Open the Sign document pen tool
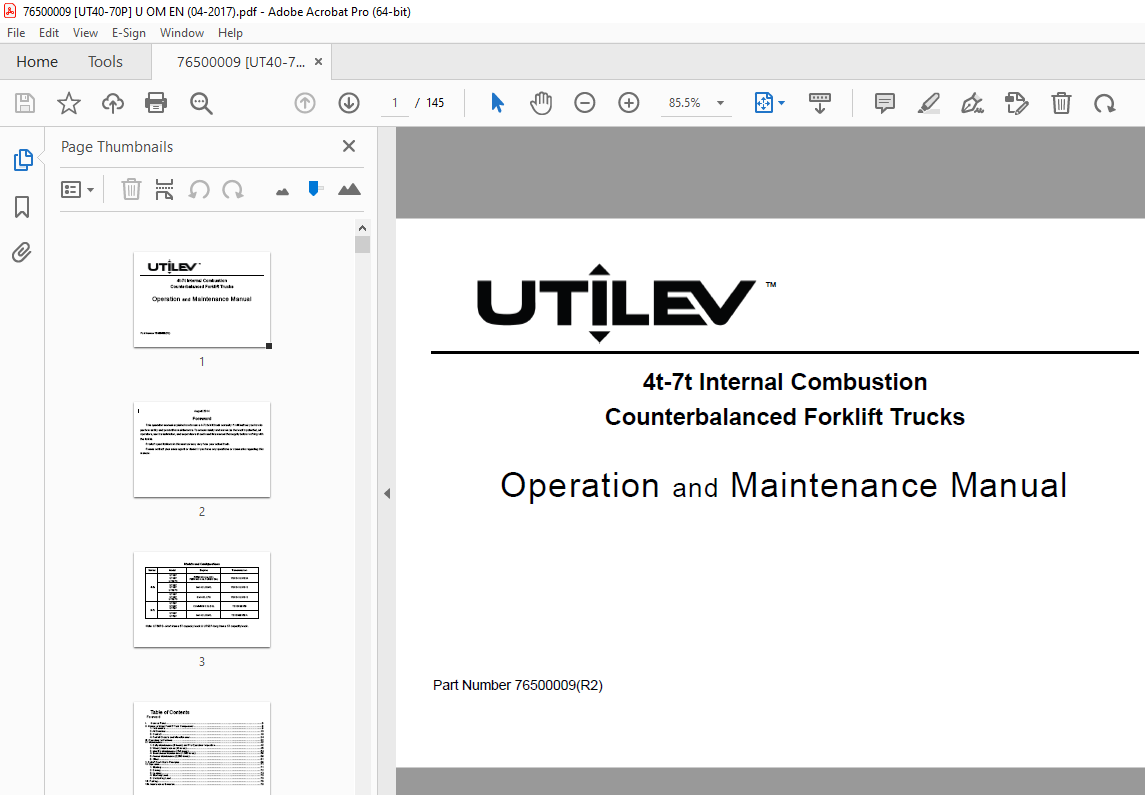Screen dimensions: 1145x795 [972, 103]
